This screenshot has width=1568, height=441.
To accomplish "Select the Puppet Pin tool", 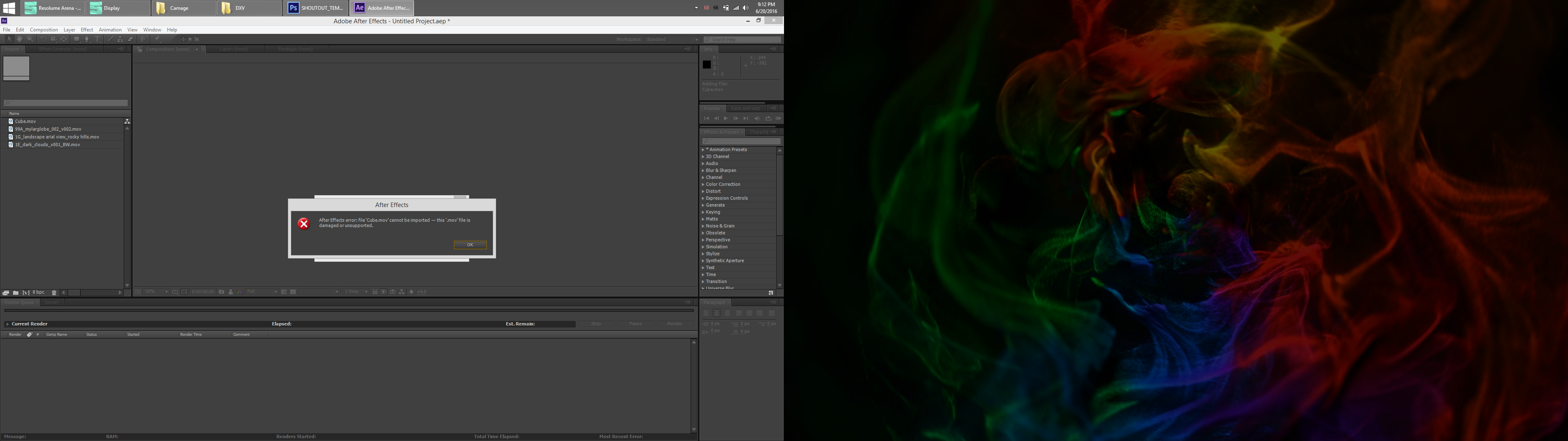I will pos(156,39).
